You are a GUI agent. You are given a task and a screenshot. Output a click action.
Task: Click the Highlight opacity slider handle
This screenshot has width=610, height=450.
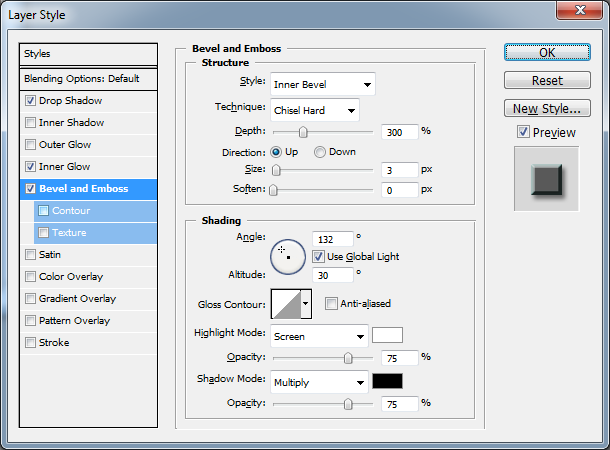click(348, 358)
